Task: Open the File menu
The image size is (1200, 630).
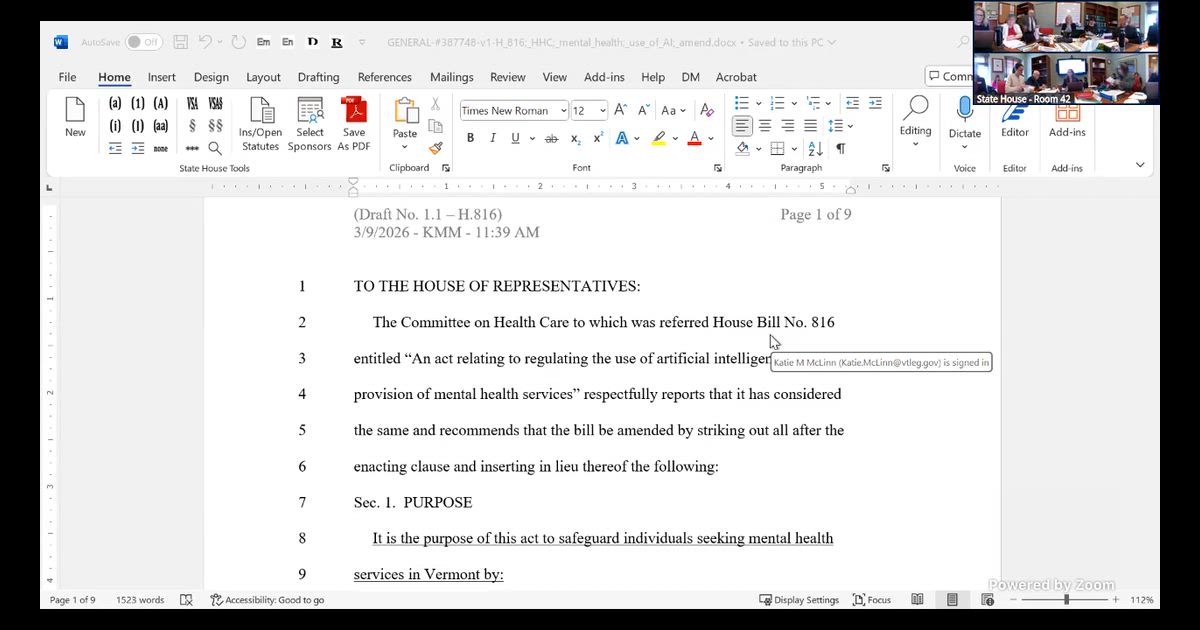Action: pos(67,77)
